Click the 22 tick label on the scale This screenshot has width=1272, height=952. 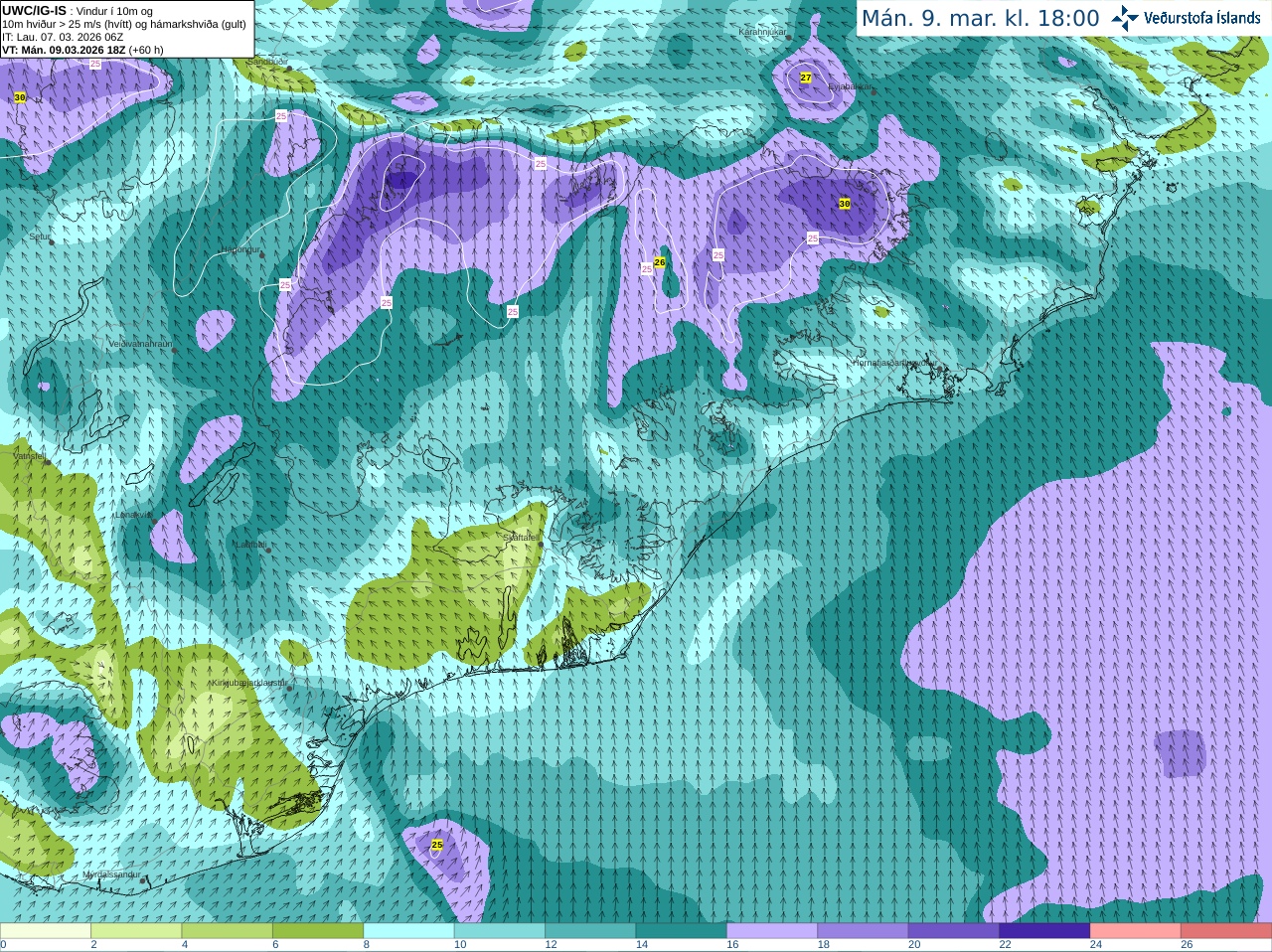tap(1006, 945)
